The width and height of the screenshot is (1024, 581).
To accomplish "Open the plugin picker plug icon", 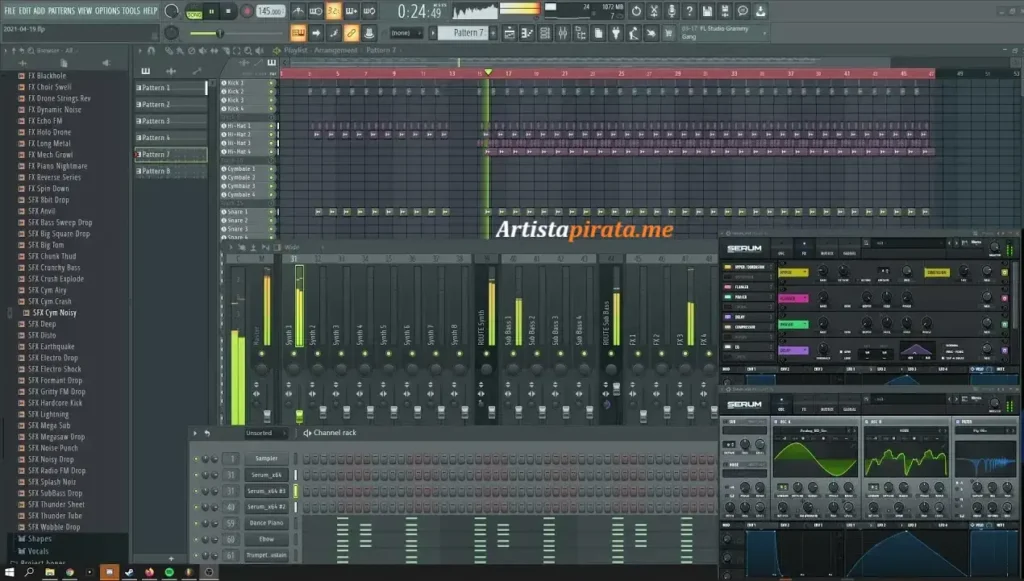I will point(615,33).
